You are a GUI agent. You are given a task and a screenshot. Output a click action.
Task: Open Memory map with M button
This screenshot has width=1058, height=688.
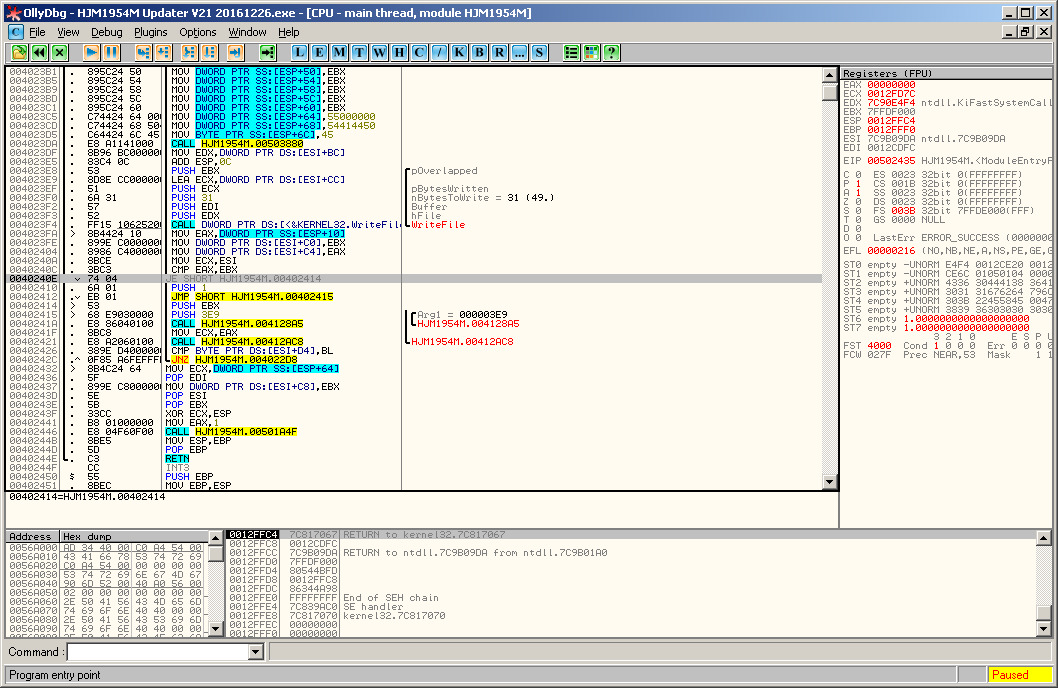340,52
